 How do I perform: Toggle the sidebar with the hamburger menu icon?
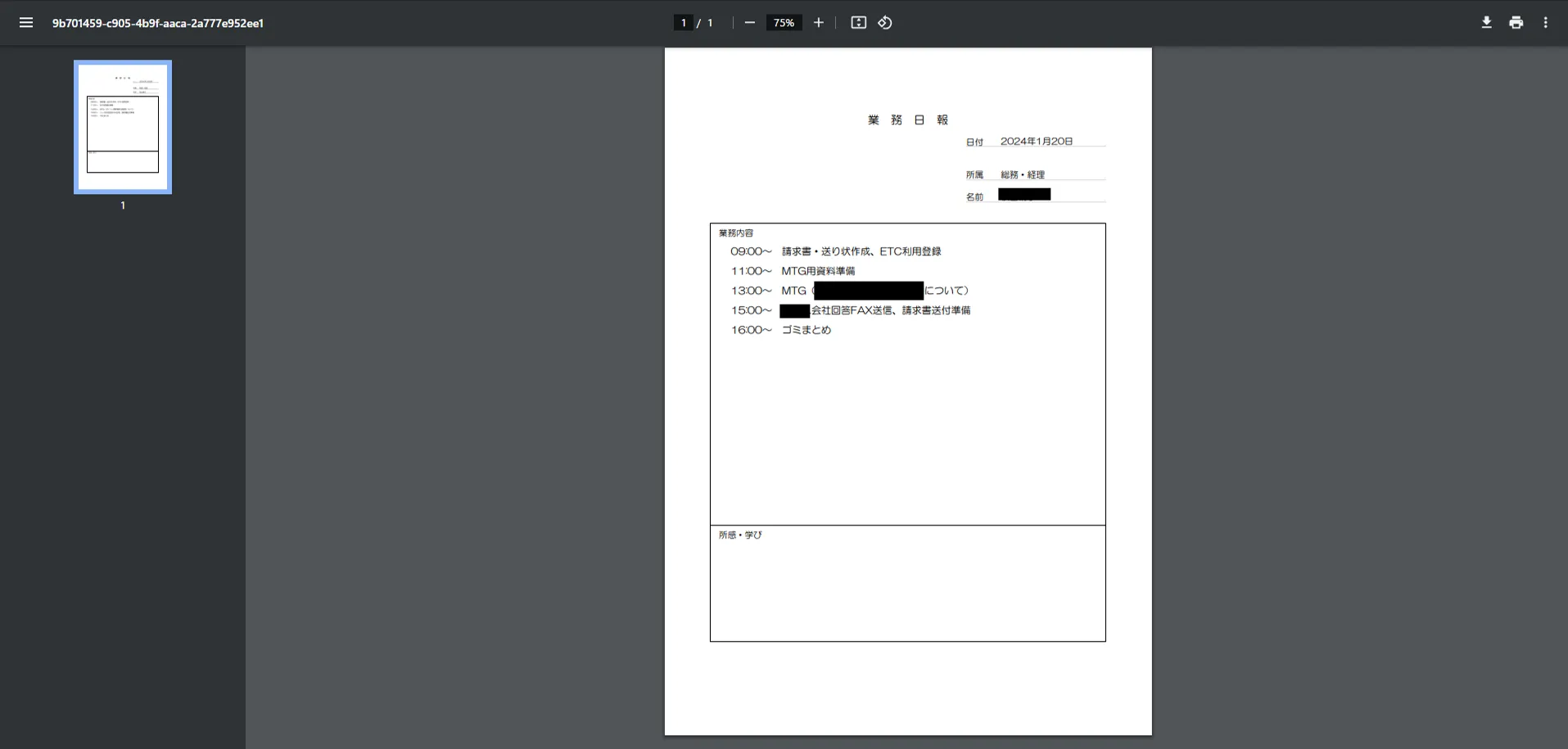[x=26, y=23]
